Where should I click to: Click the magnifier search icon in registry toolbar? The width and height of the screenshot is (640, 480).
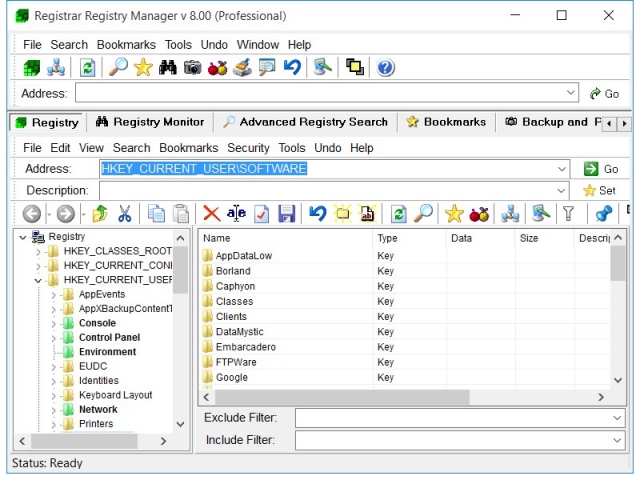(424, 213)
